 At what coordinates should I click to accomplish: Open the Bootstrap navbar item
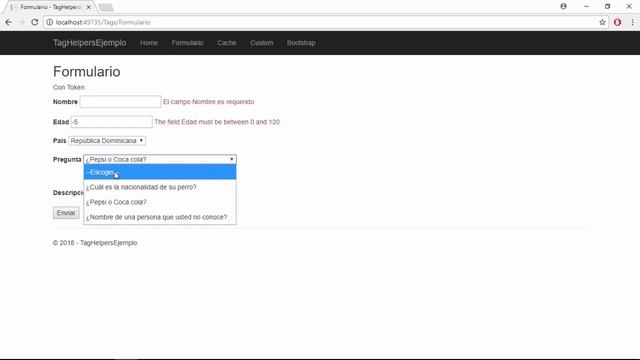point(301,43)
